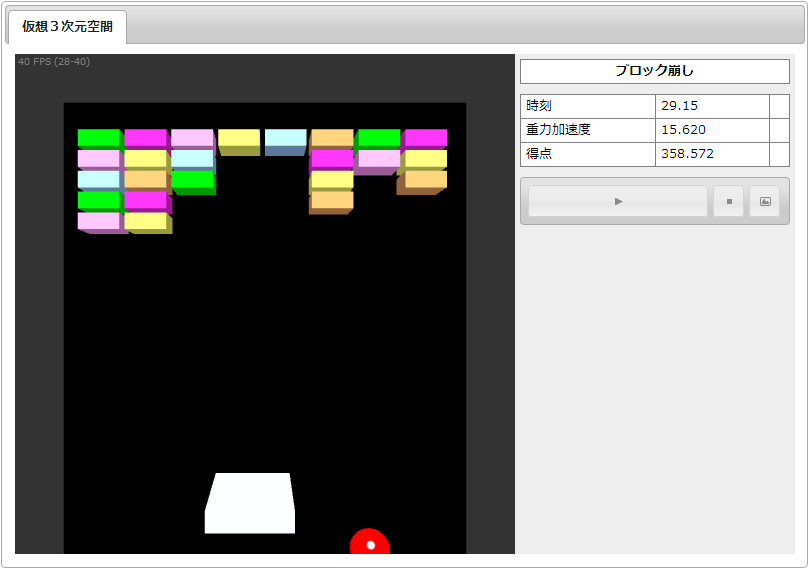Click the 時刻 label cell
The height and width of the screenshot is (569, 810).
click(x=588, y=106)
